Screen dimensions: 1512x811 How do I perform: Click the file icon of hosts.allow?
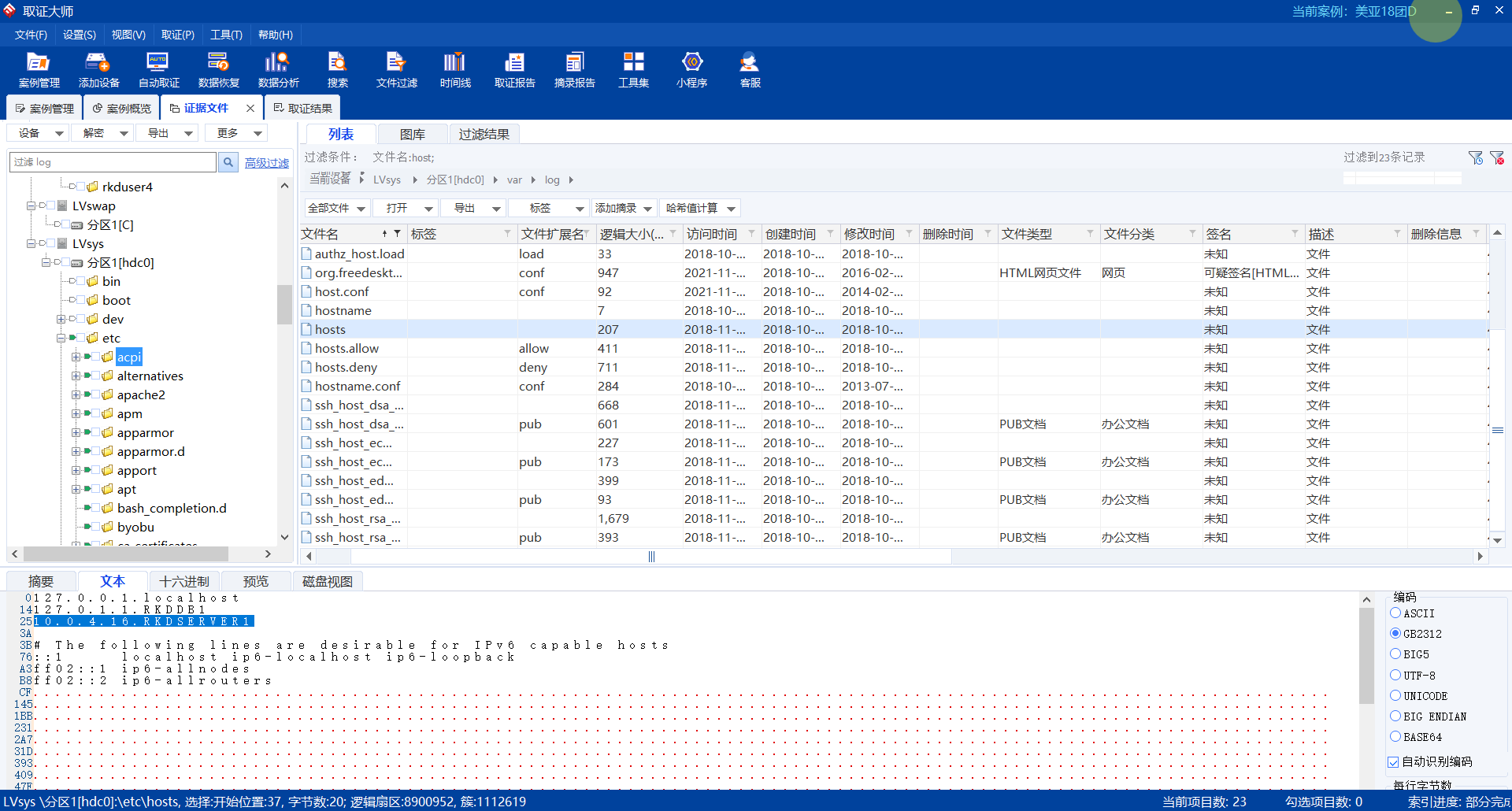pyautogui.click(x=306, y=348)
